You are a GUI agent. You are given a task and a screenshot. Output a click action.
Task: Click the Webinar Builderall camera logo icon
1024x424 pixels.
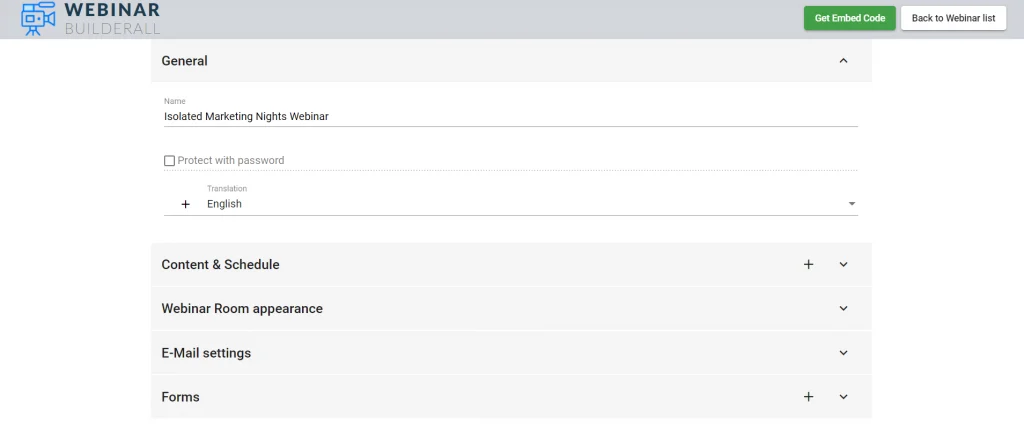click(38, 18)
